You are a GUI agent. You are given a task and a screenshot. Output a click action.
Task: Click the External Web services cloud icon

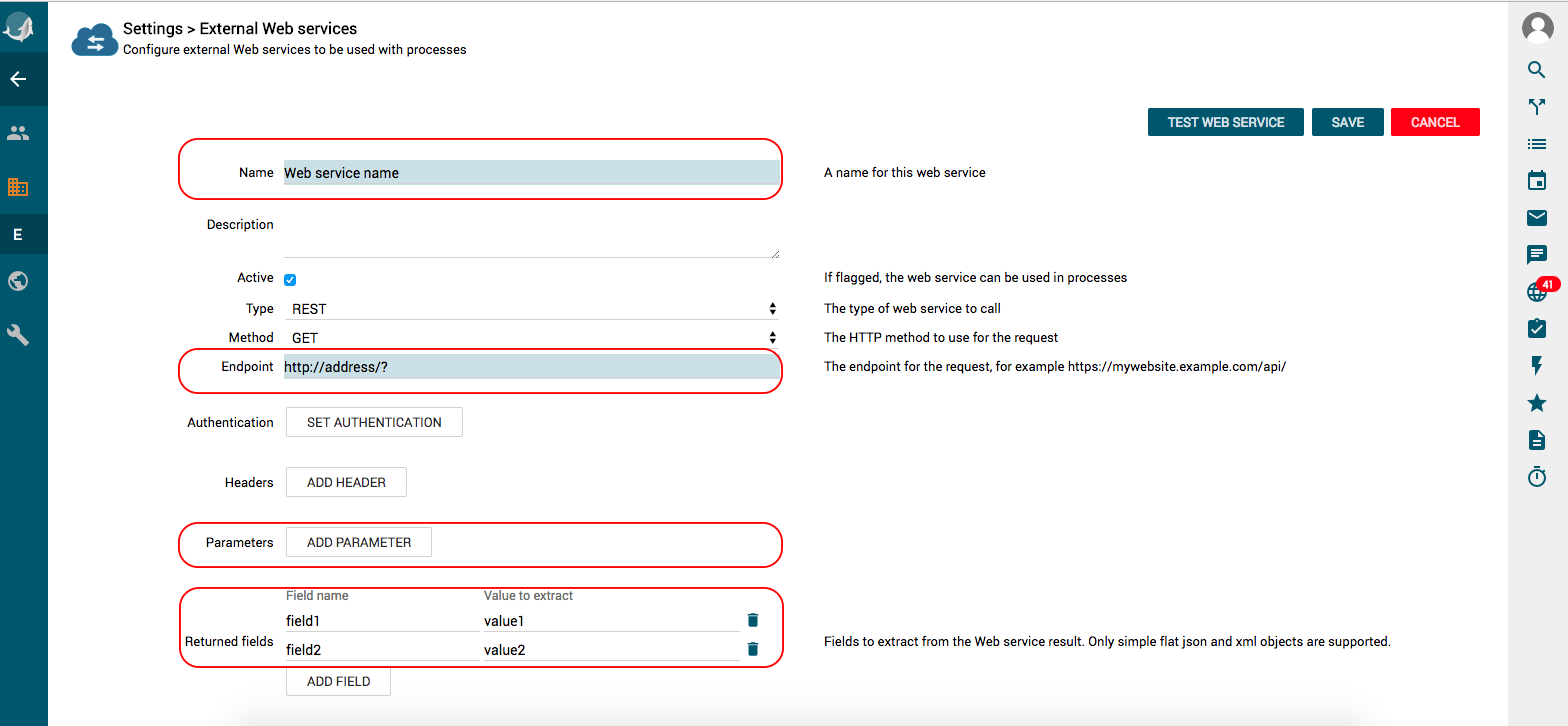coord(95,40)
